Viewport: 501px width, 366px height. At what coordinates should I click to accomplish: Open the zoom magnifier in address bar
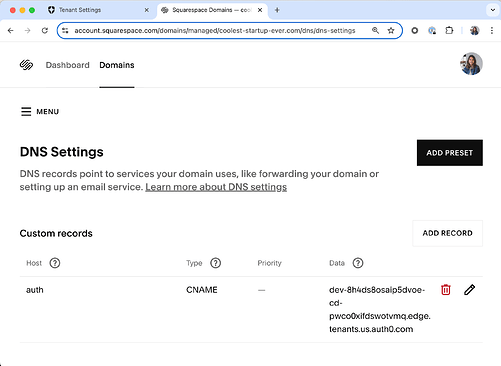point(375,31)
